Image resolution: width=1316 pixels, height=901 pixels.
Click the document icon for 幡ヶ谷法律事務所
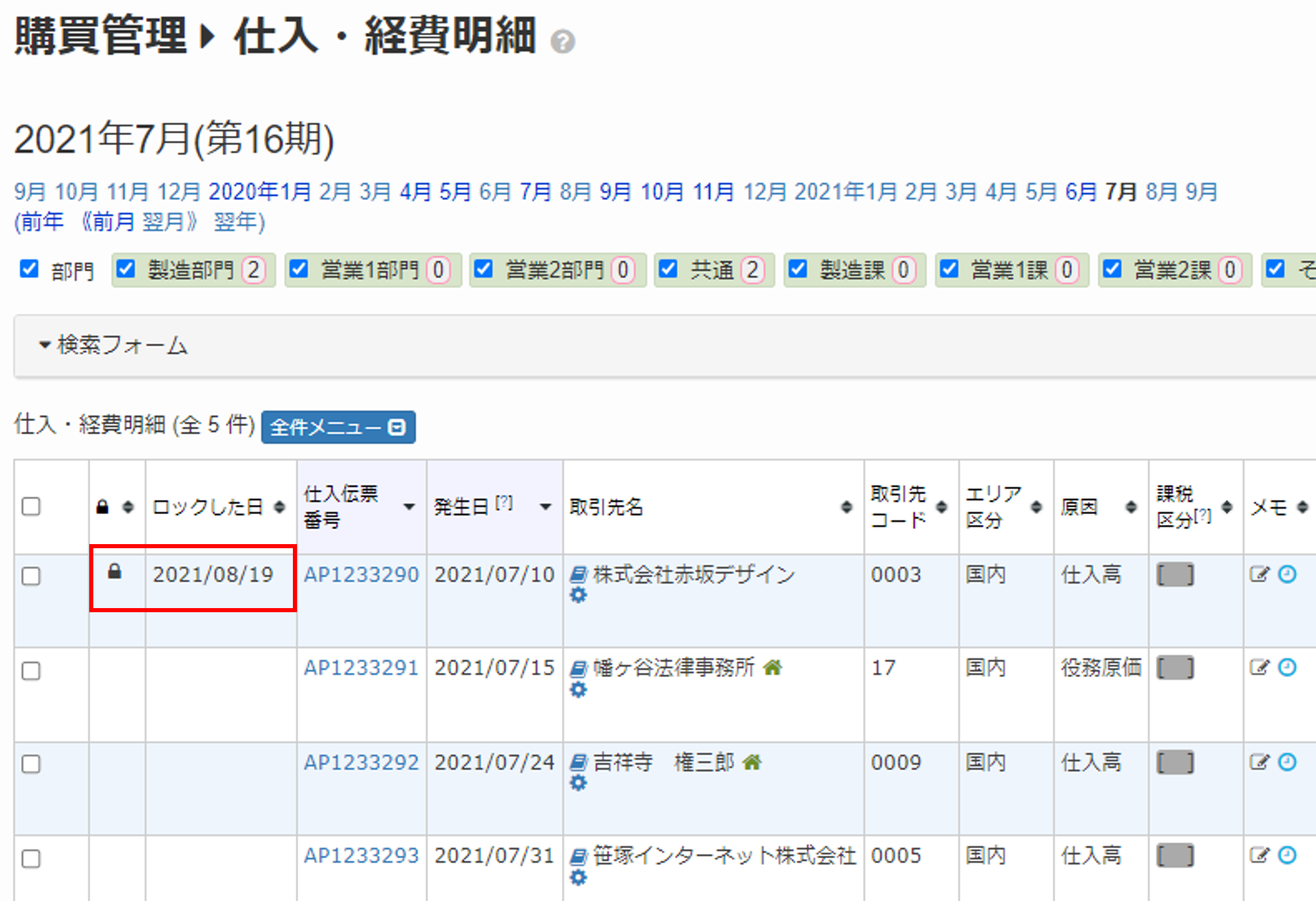(578, 668)
